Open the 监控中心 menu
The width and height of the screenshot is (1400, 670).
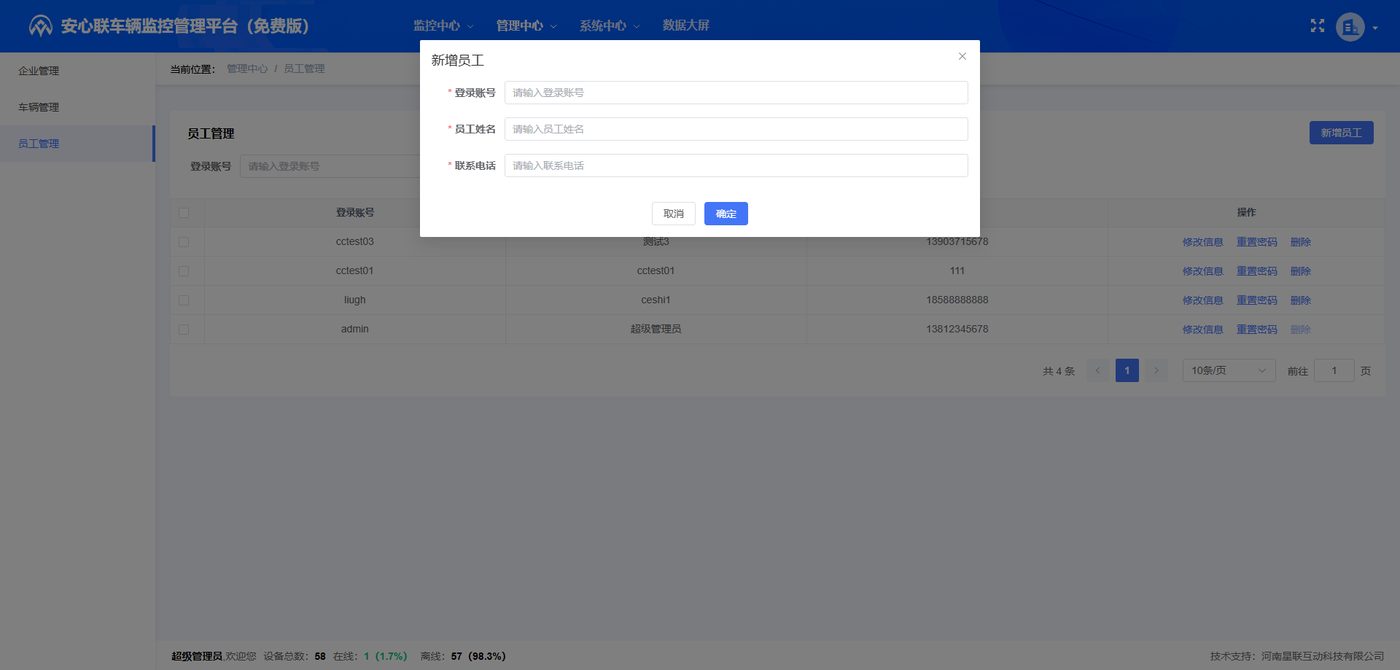pyautogui.click(x=443, y=26)
